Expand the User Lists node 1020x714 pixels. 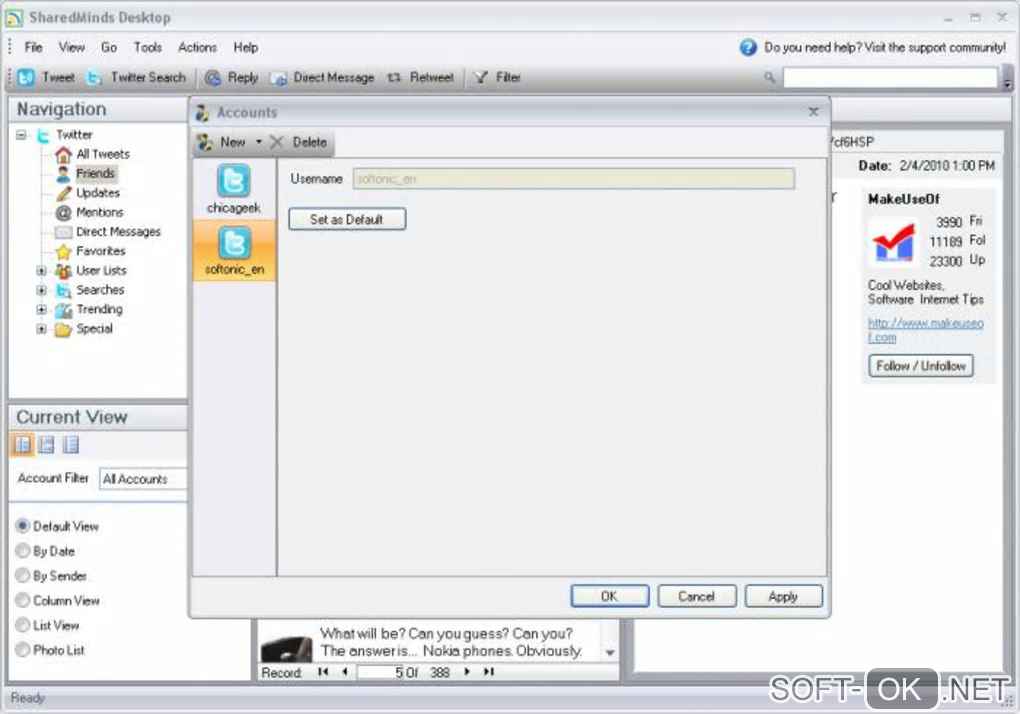click(x=42, y=271)
